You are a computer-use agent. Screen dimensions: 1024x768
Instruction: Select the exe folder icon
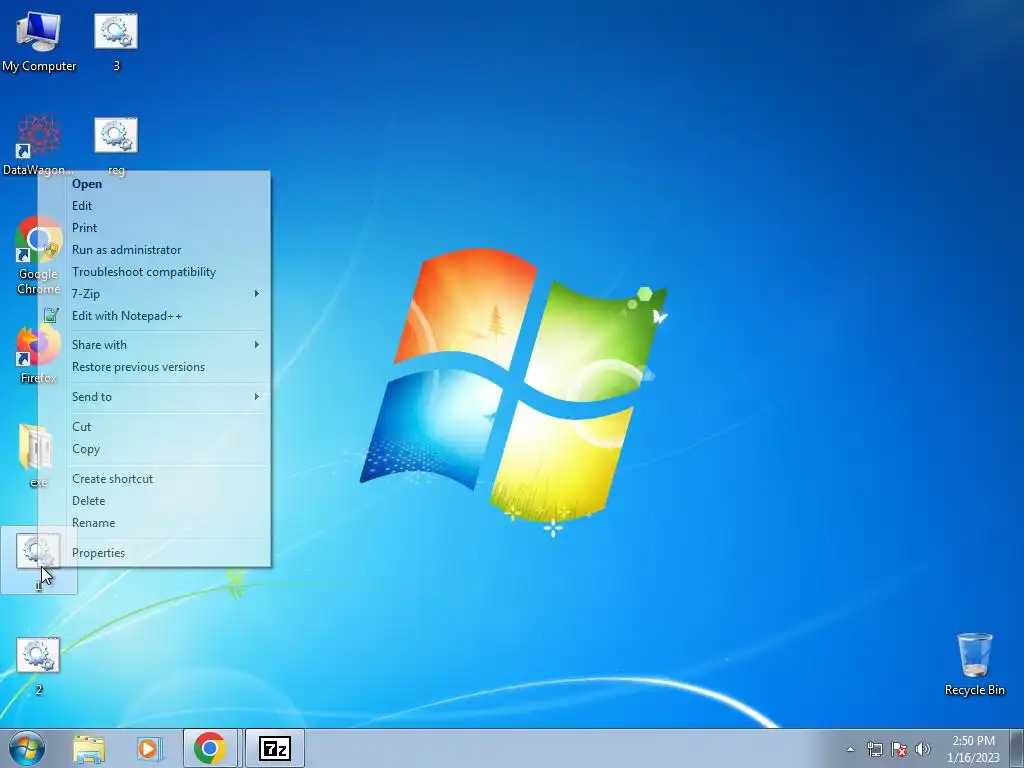tap(38, 456)
